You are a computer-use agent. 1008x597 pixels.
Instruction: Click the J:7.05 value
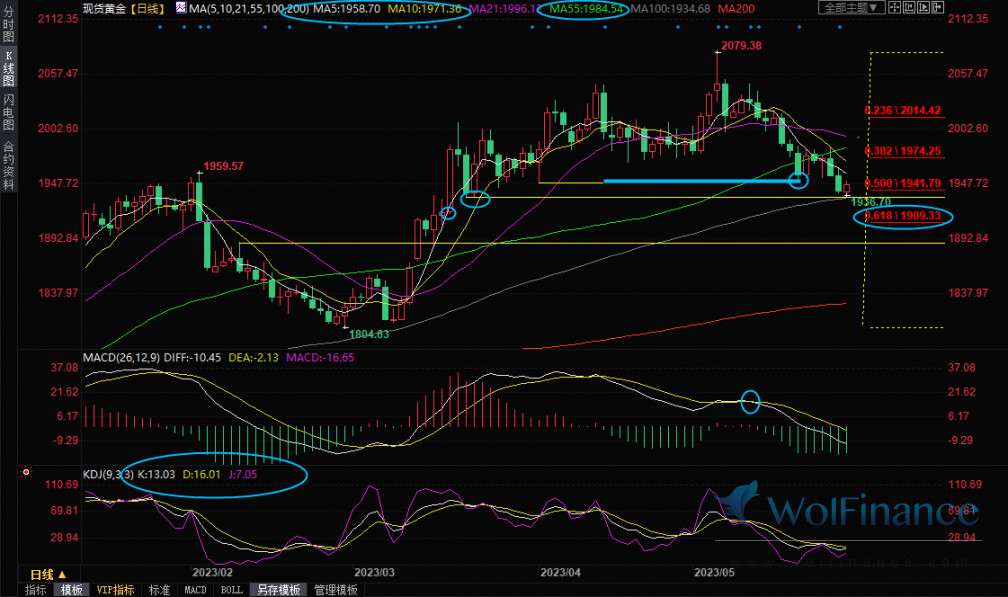point(242,474)
